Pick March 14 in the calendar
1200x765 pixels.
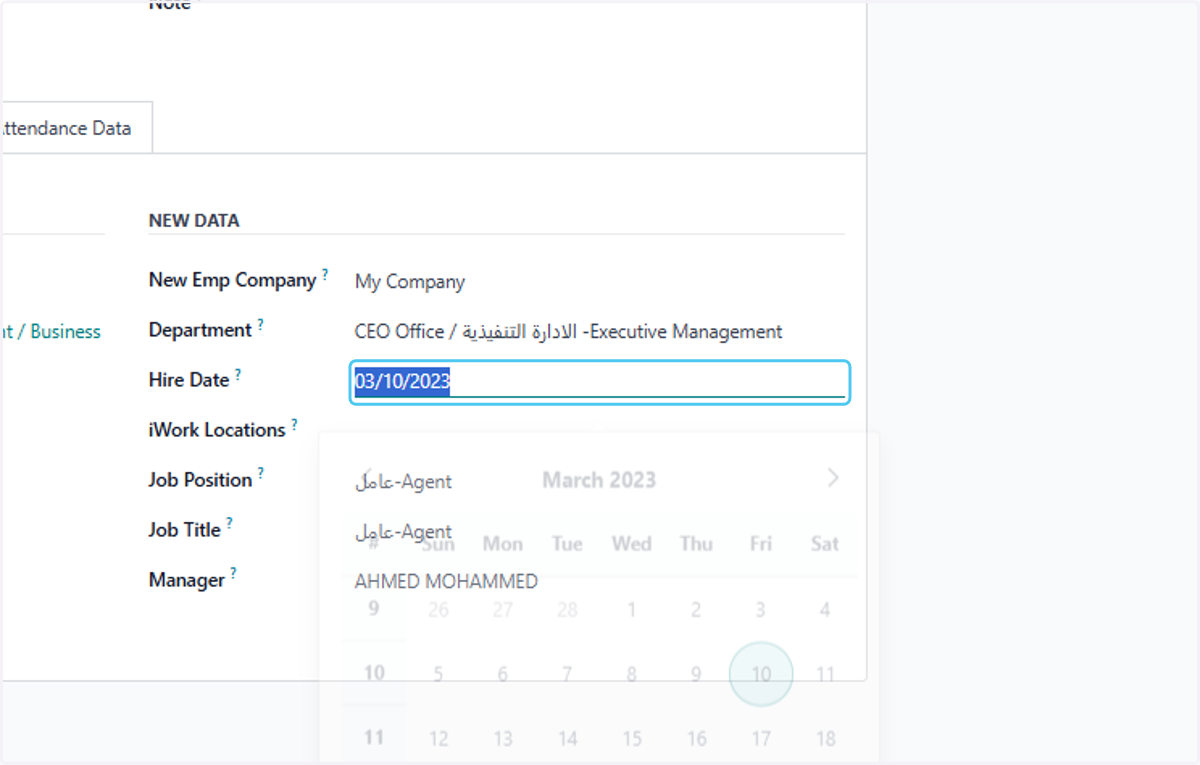567,739
